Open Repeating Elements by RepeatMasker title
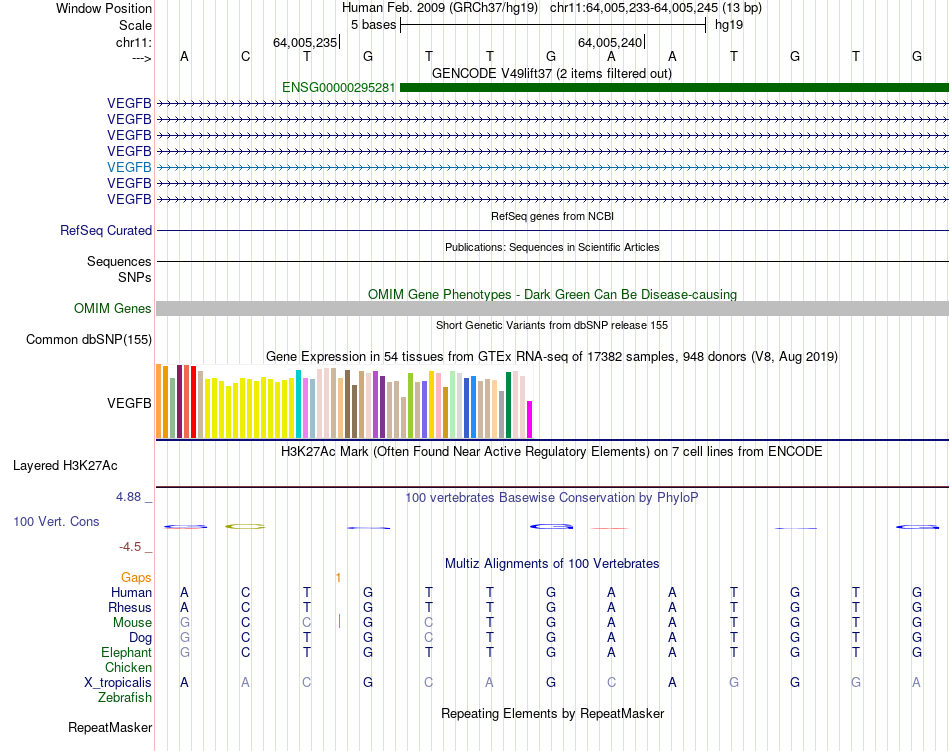Viewport: 950px width, 751px height. click(552, 713)
